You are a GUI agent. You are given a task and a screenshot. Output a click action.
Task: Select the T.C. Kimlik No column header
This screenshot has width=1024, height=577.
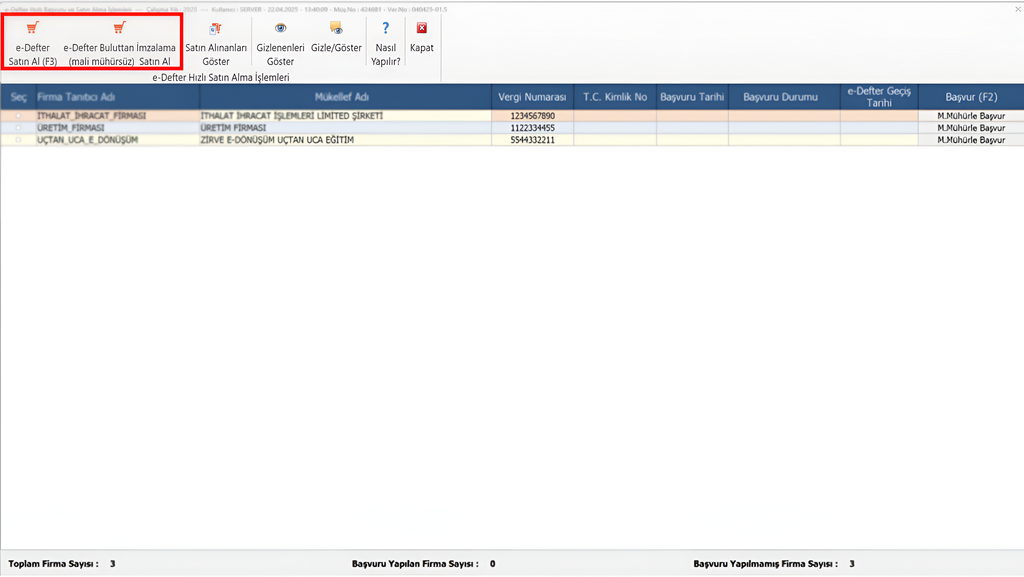coord(615,97)
